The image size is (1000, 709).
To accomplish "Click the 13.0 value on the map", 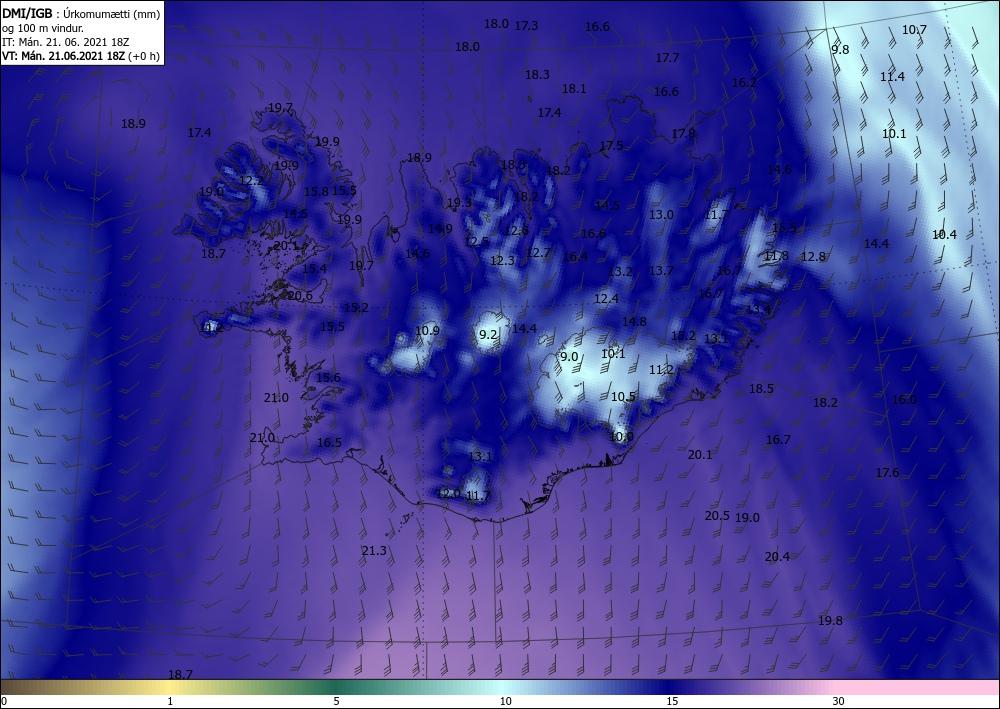I will pos(661,214).
